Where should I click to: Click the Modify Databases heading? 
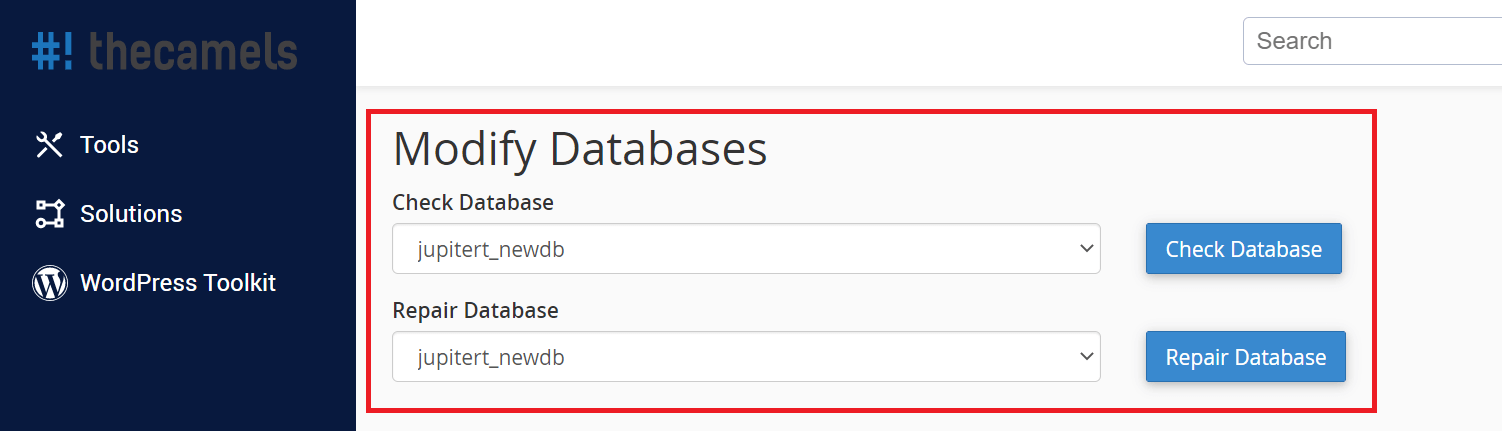(x=580, y=149)
